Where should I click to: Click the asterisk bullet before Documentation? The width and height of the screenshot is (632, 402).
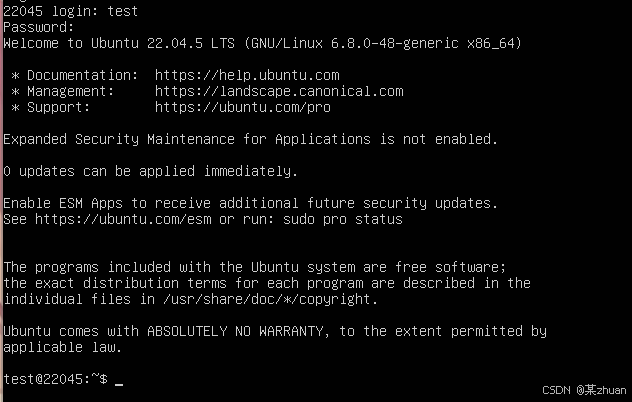(x=15, y=76)
